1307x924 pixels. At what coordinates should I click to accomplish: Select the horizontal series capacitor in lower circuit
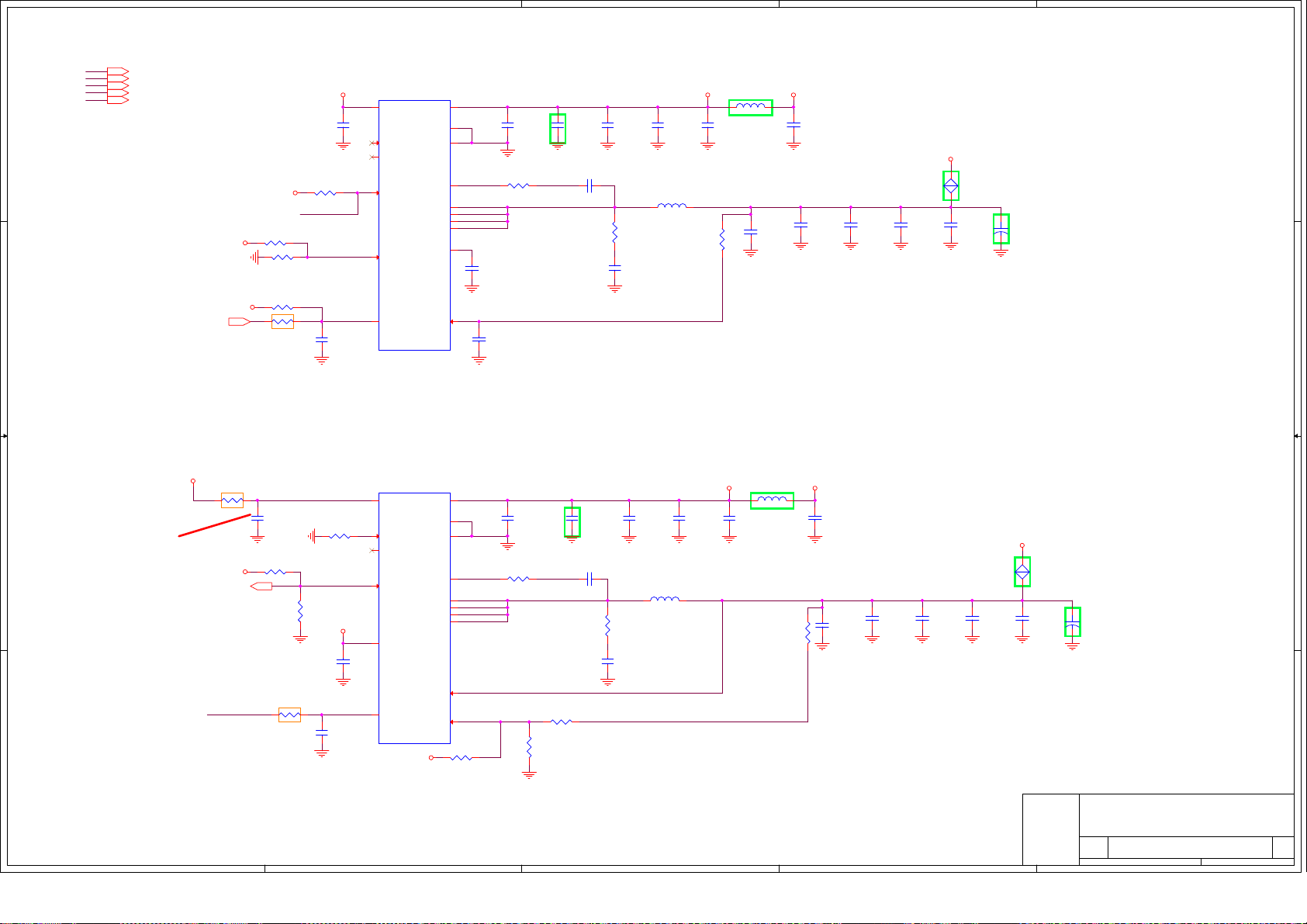590,579
